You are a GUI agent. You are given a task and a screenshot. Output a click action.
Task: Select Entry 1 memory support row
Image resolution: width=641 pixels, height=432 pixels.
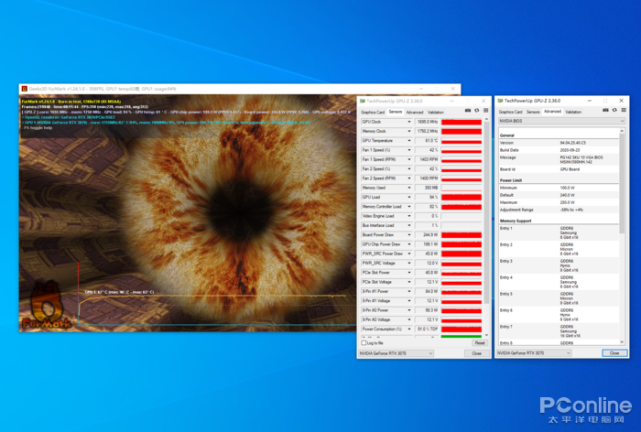[559, 233]
